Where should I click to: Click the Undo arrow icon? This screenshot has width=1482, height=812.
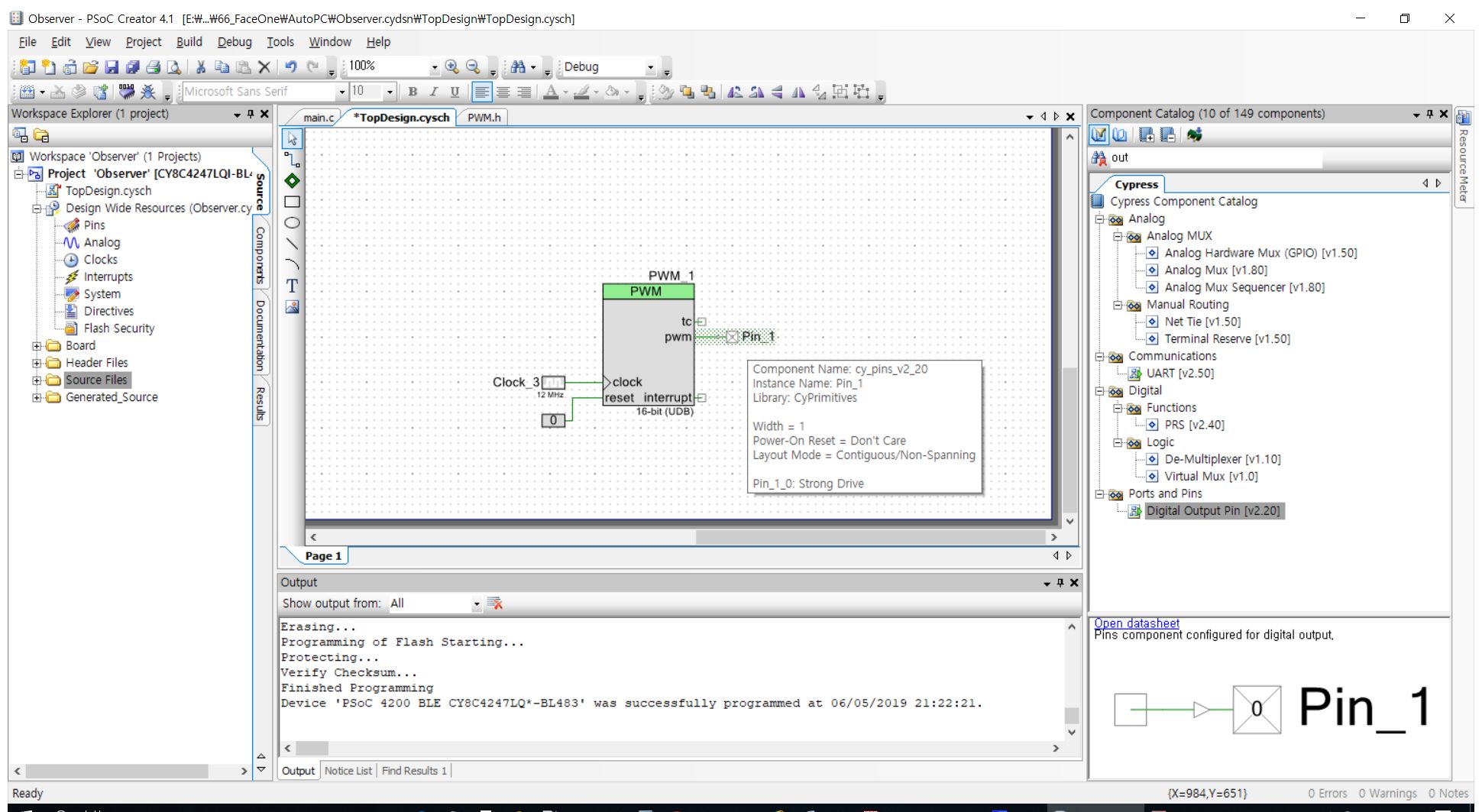291,67
